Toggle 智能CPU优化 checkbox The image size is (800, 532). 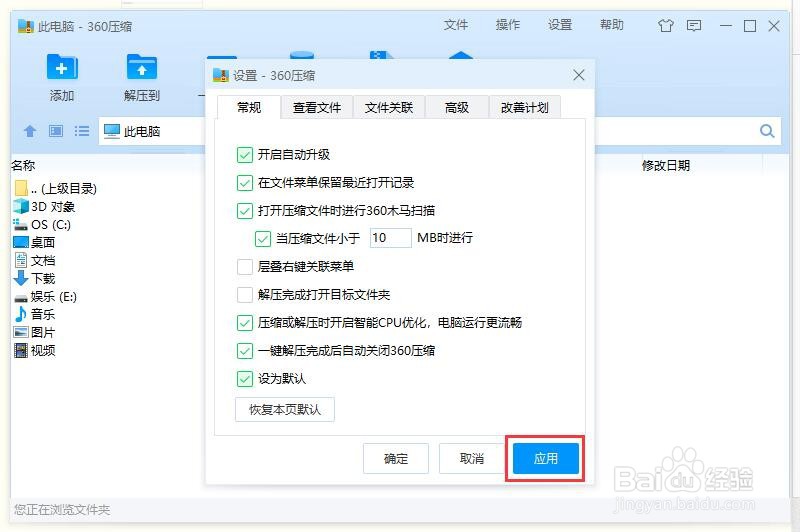click(245, 322)
